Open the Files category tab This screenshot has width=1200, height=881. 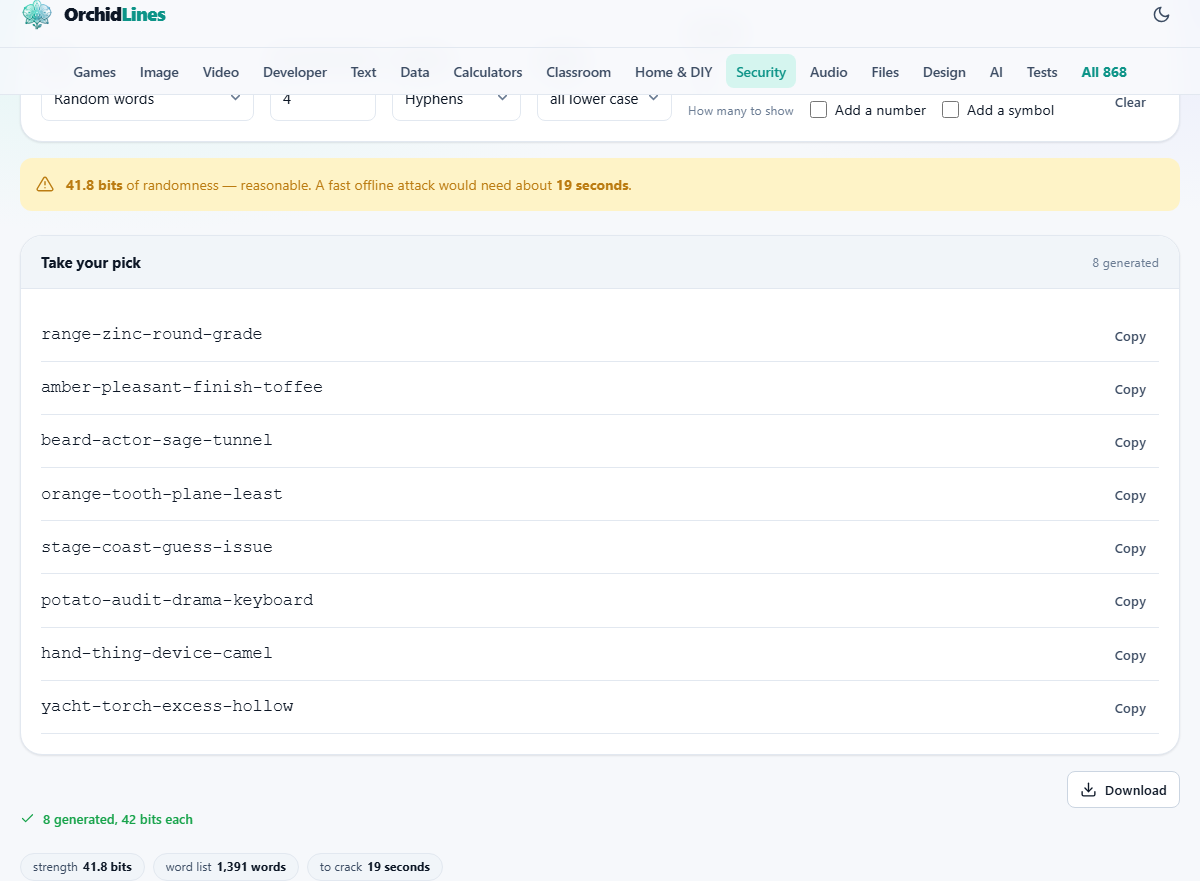click(x=885, y=72)
